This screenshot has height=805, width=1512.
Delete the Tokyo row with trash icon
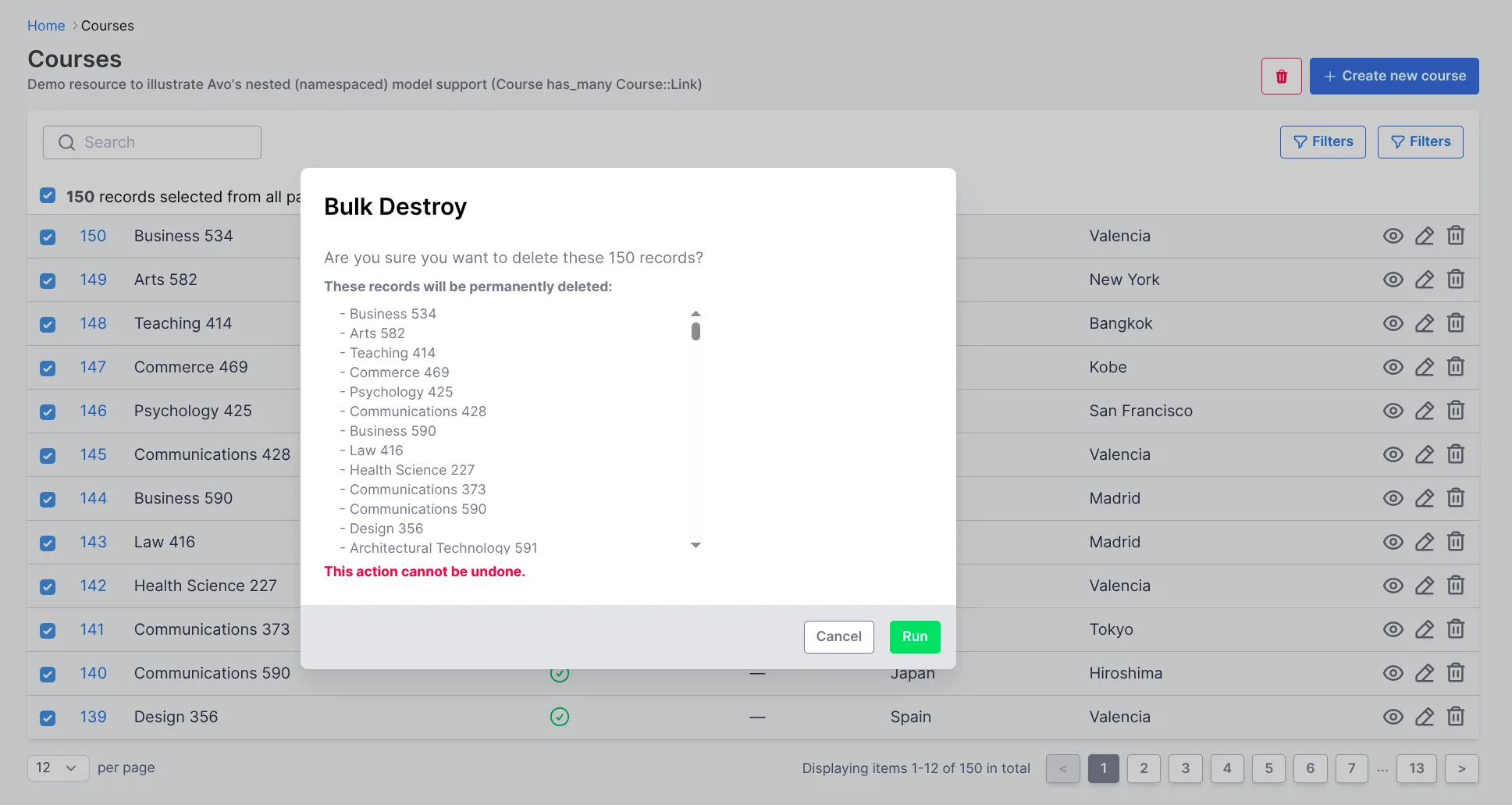tap(1455, 629)
